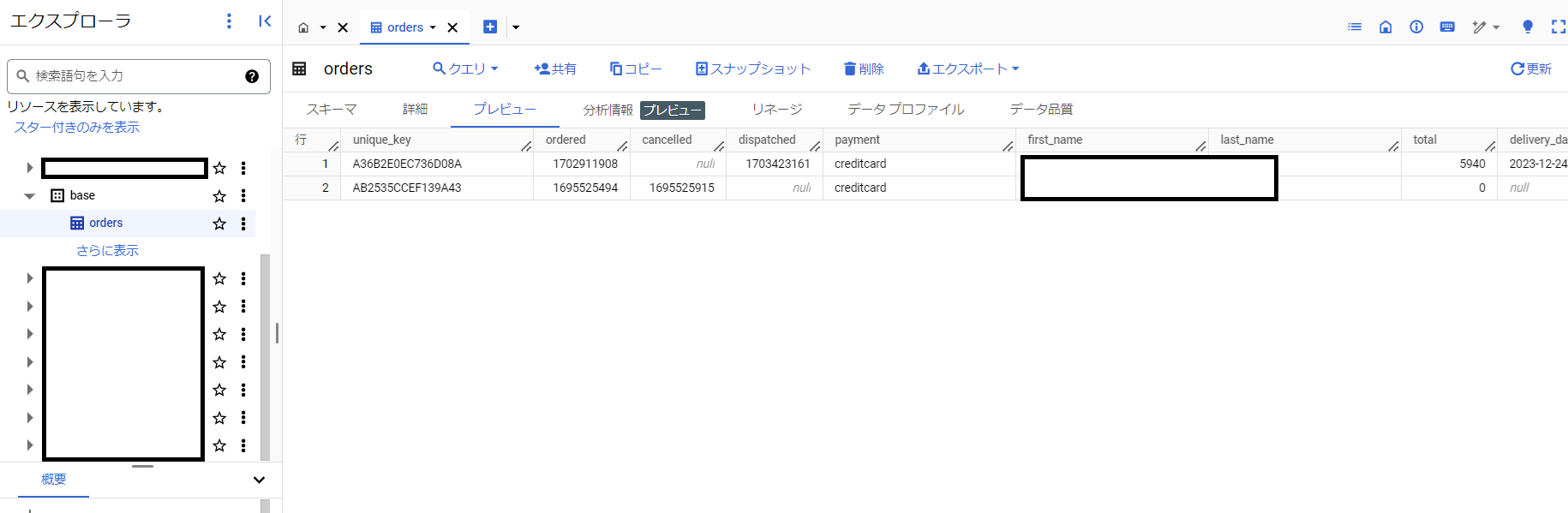
Task: Toggle full screen mode
Action: point(1559,27)
